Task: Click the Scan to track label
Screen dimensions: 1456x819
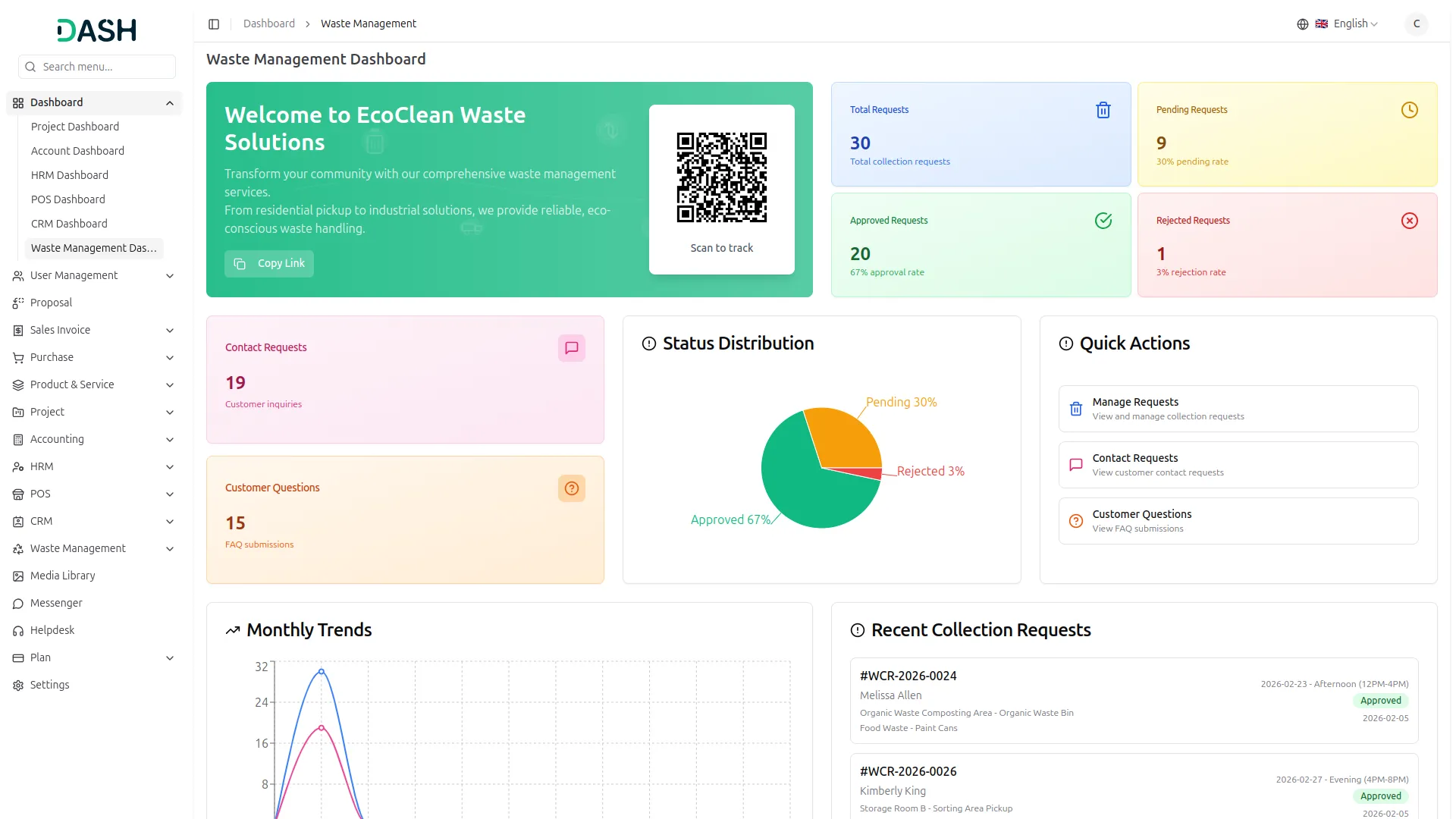Action: (x=721, y=248)
